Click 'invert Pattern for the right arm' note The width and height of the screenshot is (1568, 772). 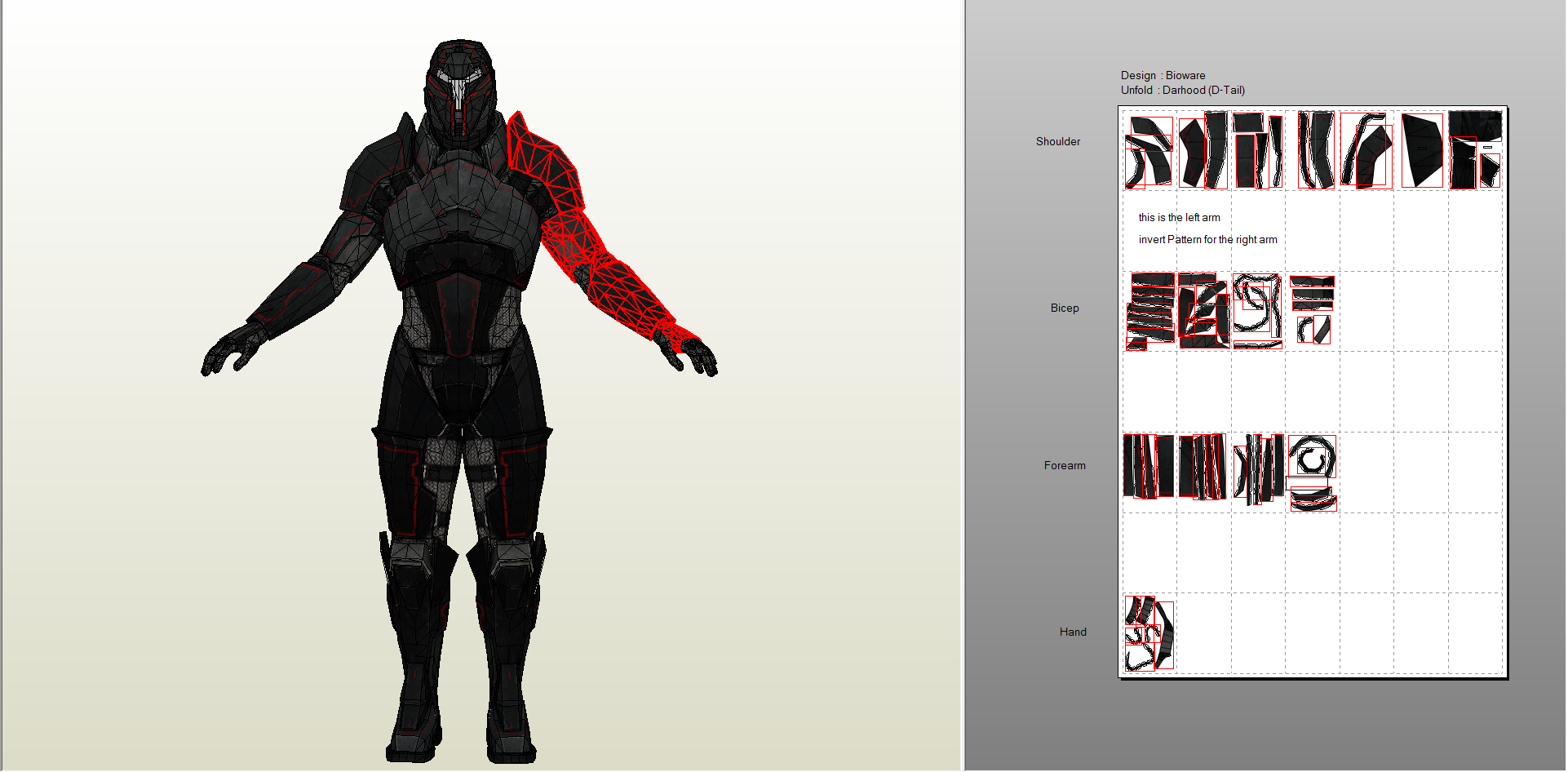1207,239
